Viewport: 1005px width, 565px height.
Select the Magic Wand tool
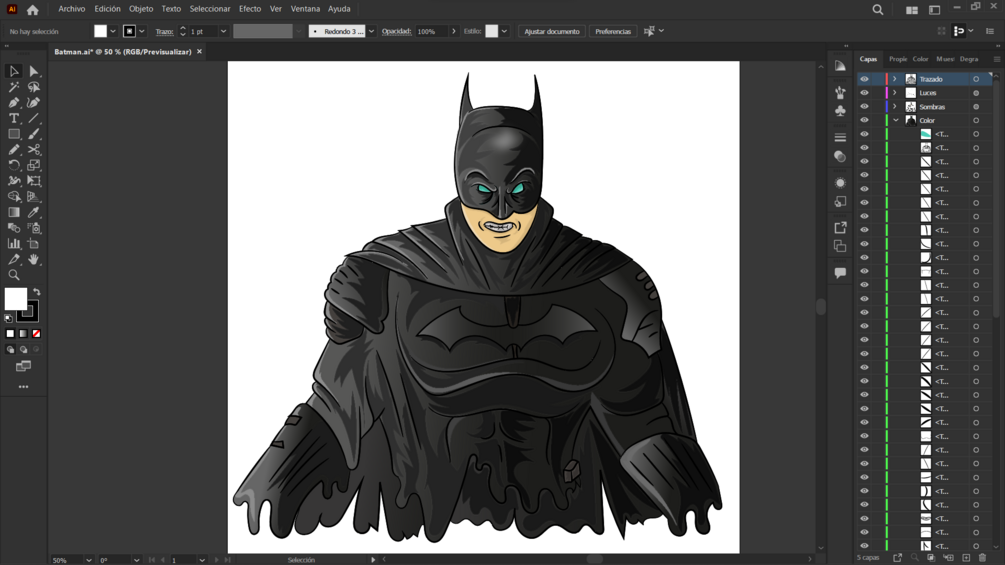(14, 87)
